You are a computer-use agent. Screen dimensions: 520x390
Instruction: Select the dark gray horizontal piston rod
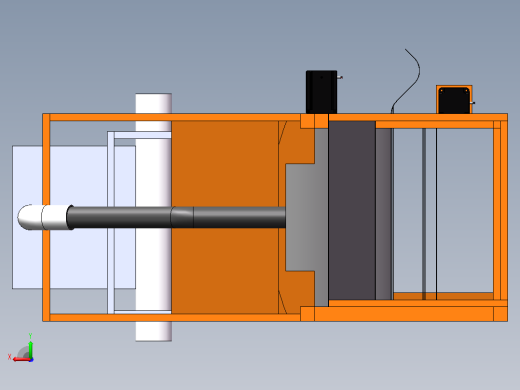tap(176, 217)
